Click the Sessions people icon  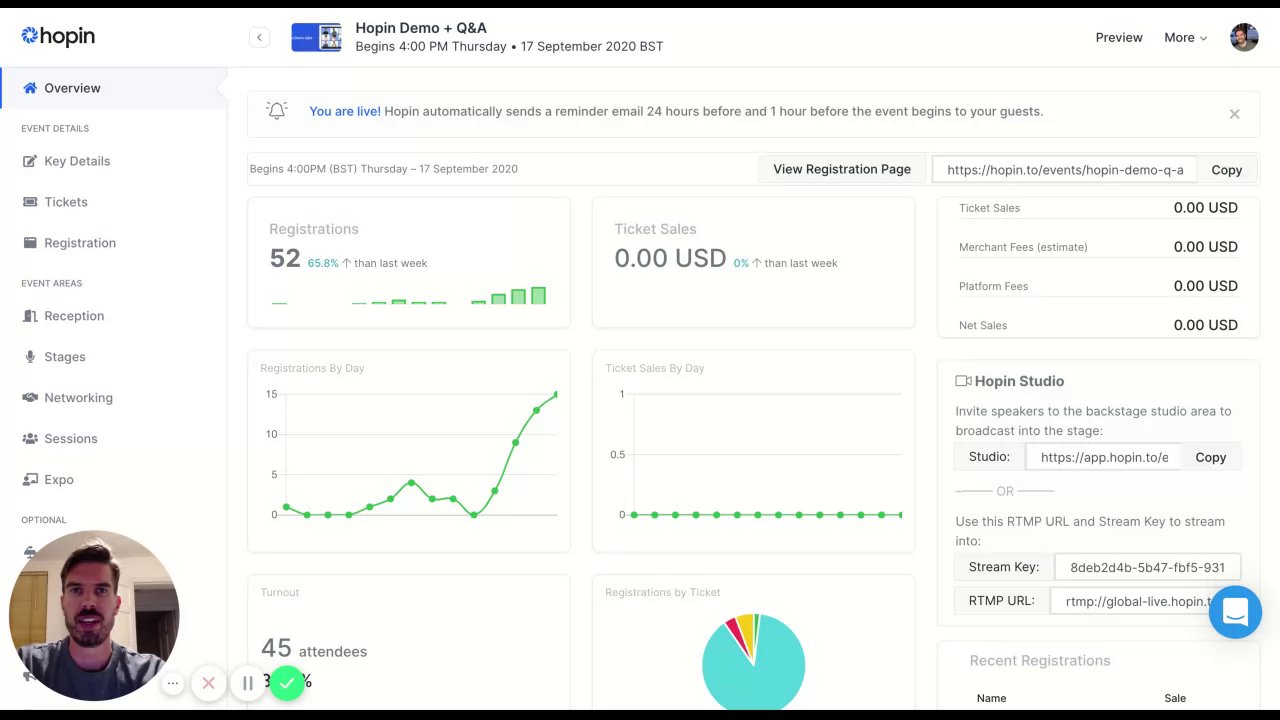pyautogui.click(x=30, y=439)
